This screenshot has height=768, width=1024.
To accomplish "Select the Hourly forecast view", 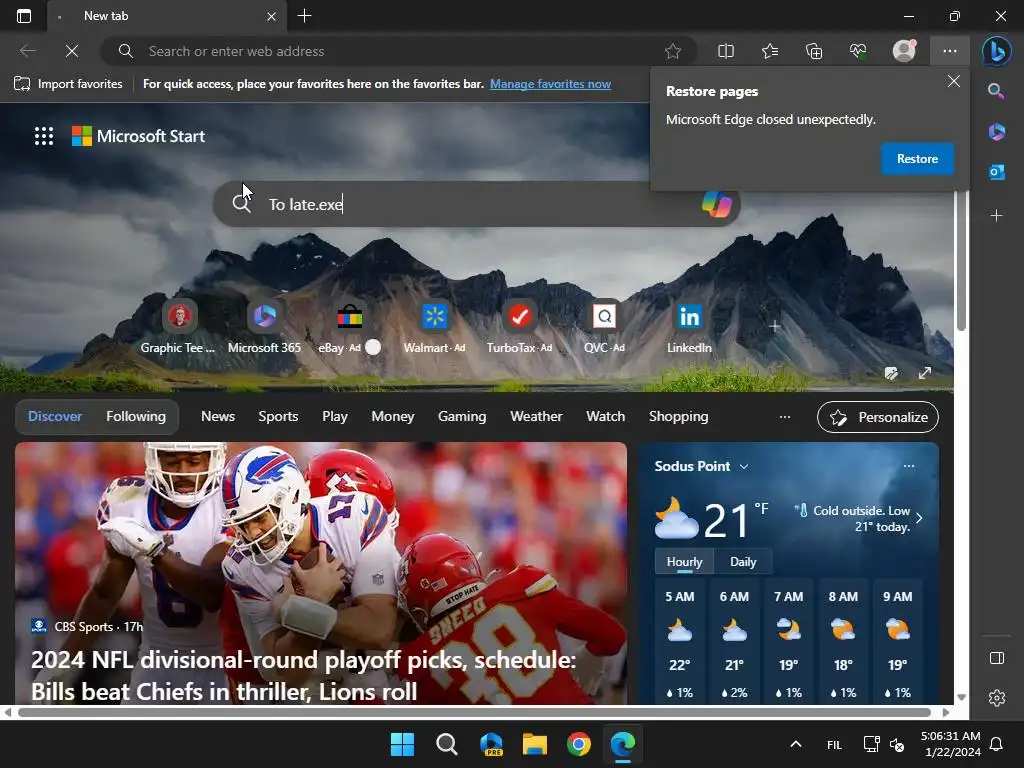I will click(684, 562).
